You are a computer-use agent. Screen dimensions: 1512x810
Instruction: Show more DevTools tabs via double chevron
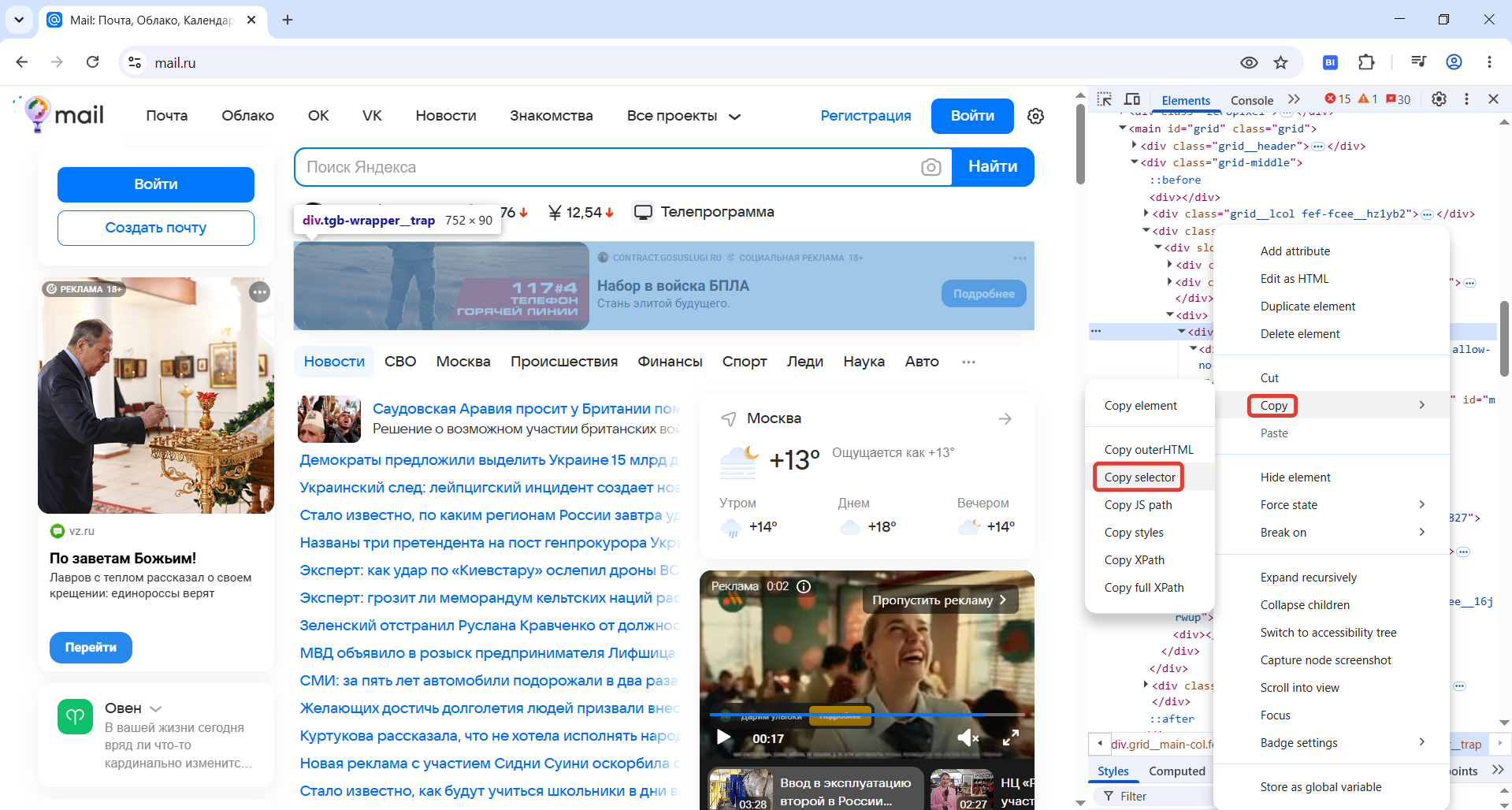1294,99
